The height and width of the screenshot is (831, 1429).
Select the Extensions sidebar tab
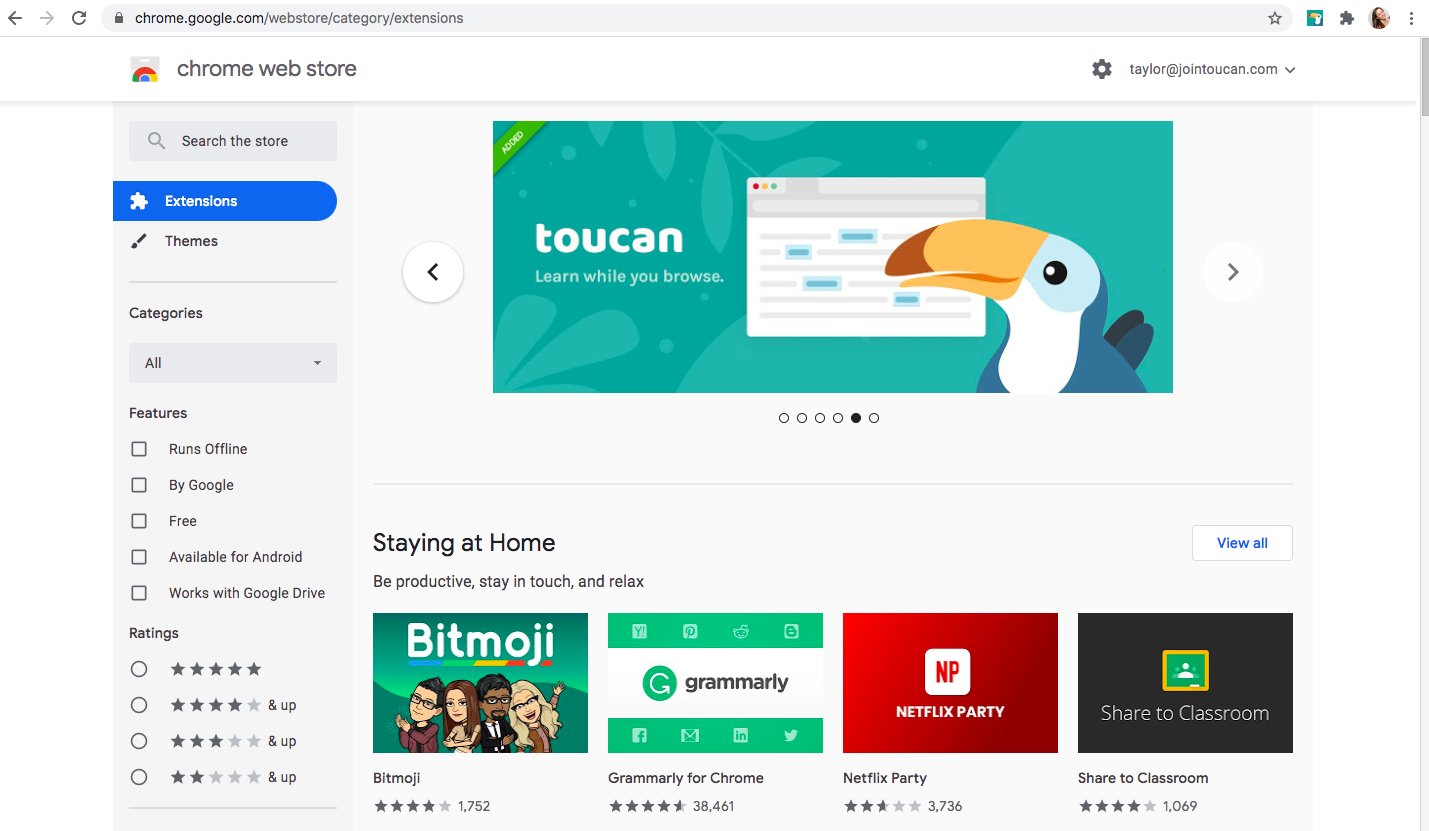[225, 201]
